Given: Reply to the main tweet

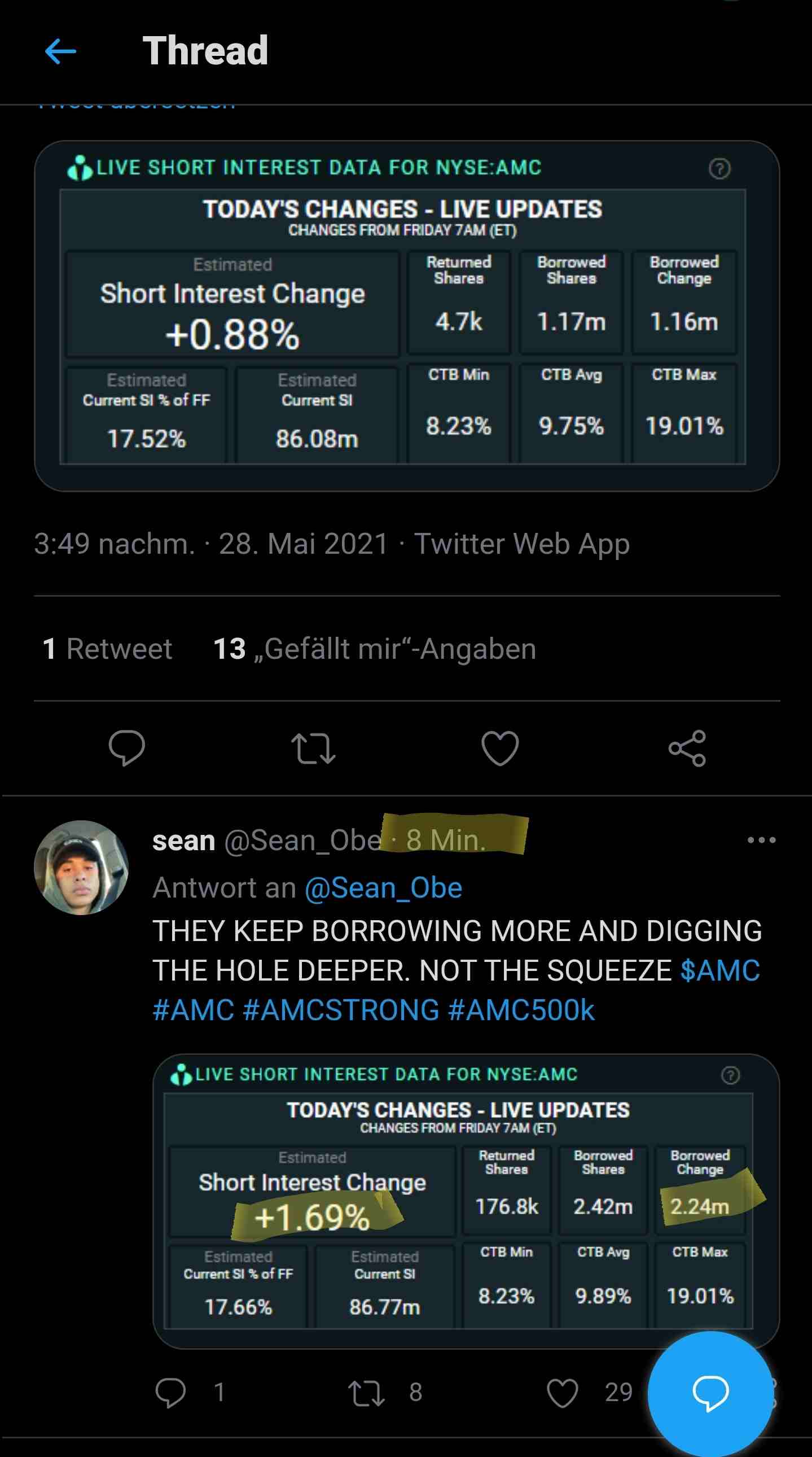Looking at the screenshot, I should [126, 748].
